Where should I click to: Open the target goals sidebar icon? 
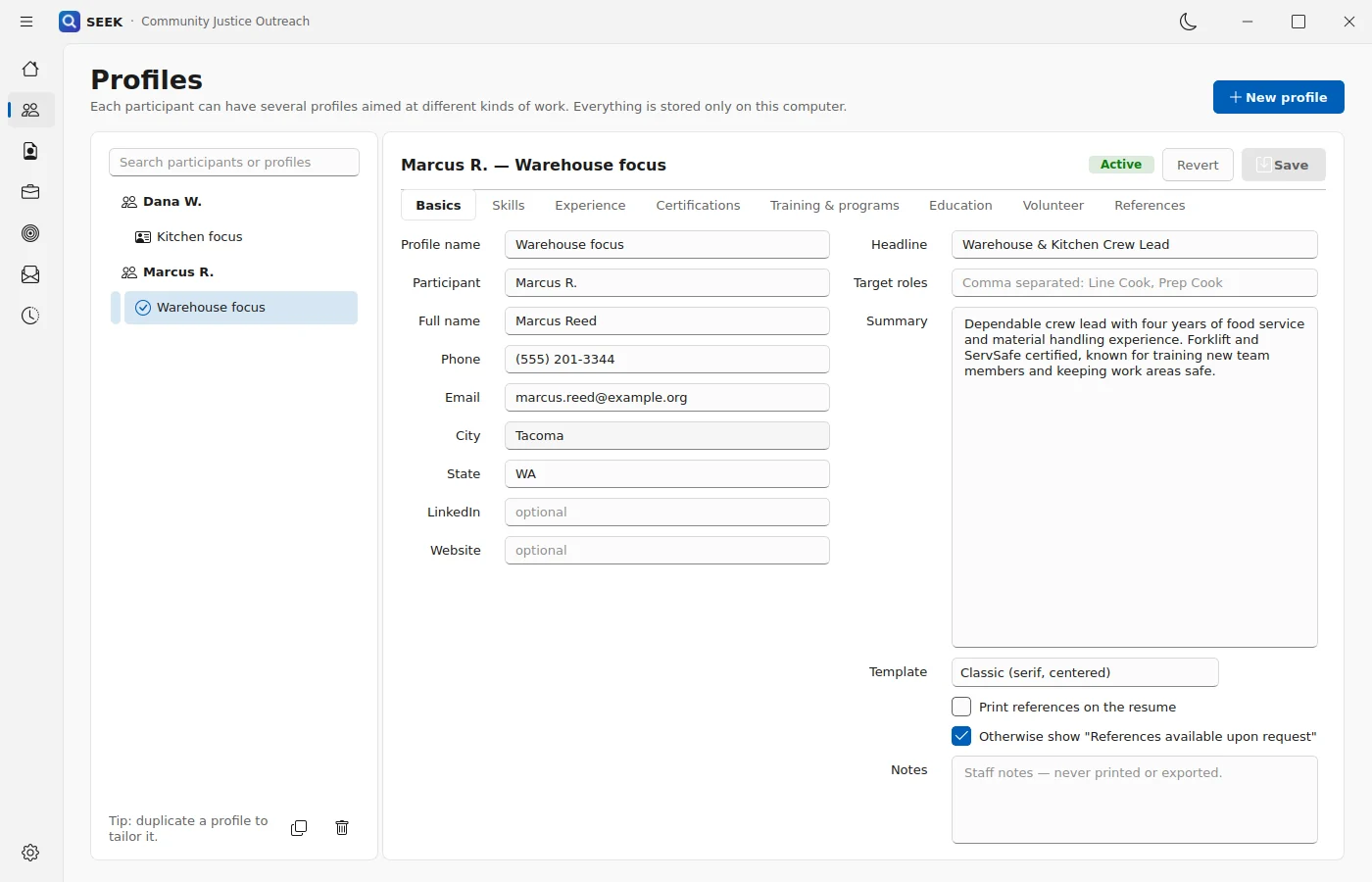(x=30, y=233)
